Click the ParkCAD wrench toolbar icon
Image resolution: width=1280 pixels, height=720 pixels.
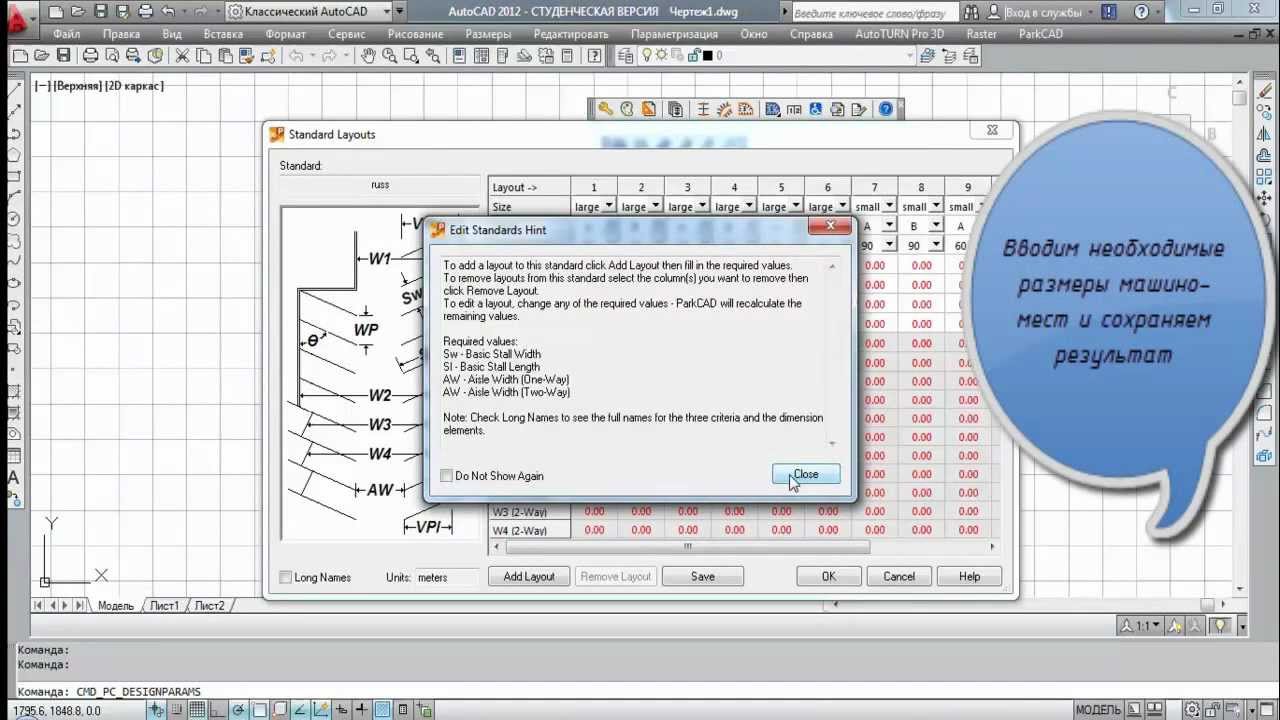[606, 109]
